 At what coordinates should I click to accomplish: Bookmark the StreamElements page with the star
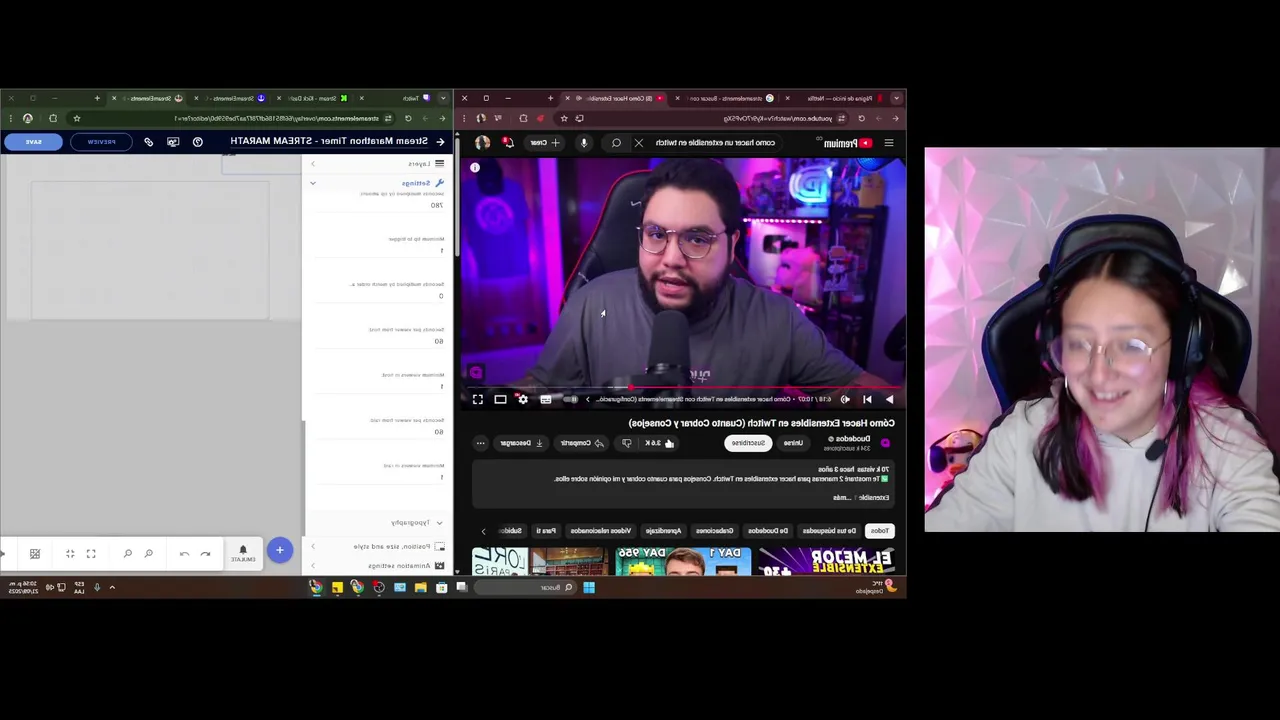pyautogui.click(x=76, y=118)
